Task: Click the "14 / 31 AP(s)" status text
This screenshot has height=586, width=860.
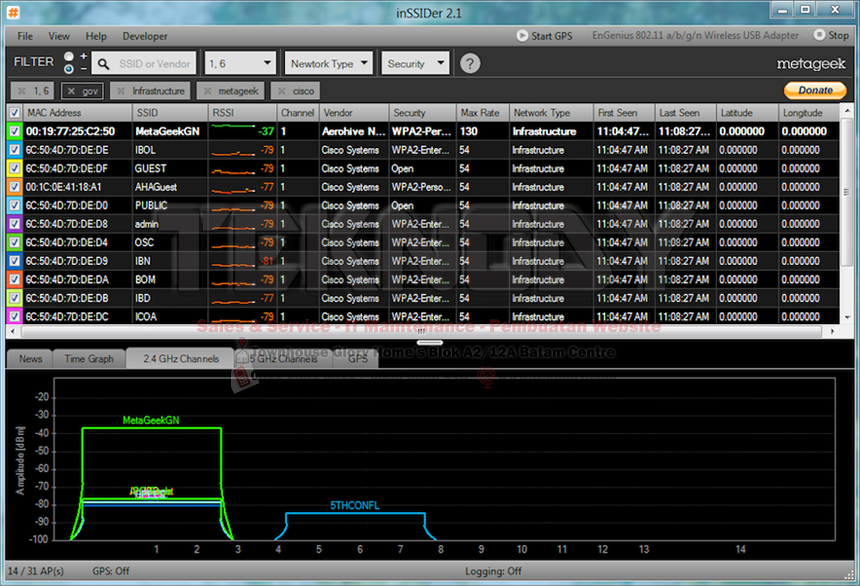Action: pyautogui.click(x=36, y=571)
